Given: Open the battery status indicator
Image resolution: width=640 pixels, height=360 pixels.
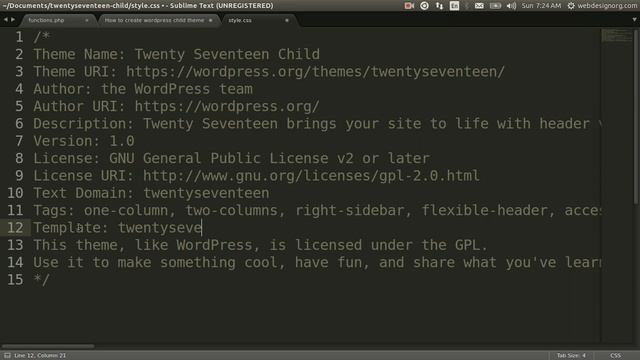Looking at the screenshot, I should (x=495, y=6).
